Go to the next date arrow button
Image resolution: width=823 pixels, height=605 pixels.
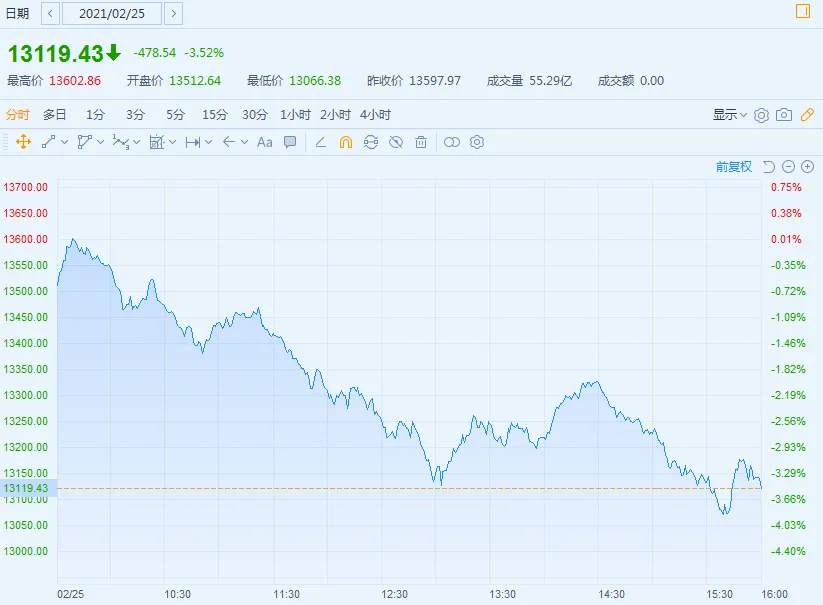[x=174, y=14]
